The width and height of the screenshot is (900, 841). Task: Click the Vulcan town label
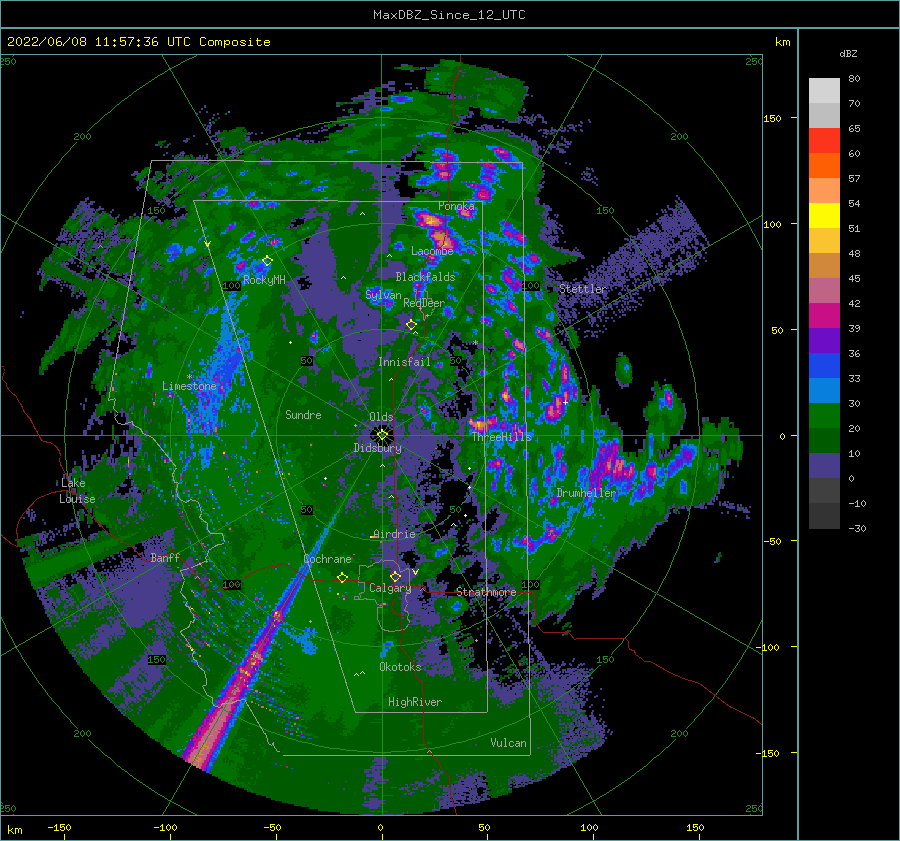point(509,743)
